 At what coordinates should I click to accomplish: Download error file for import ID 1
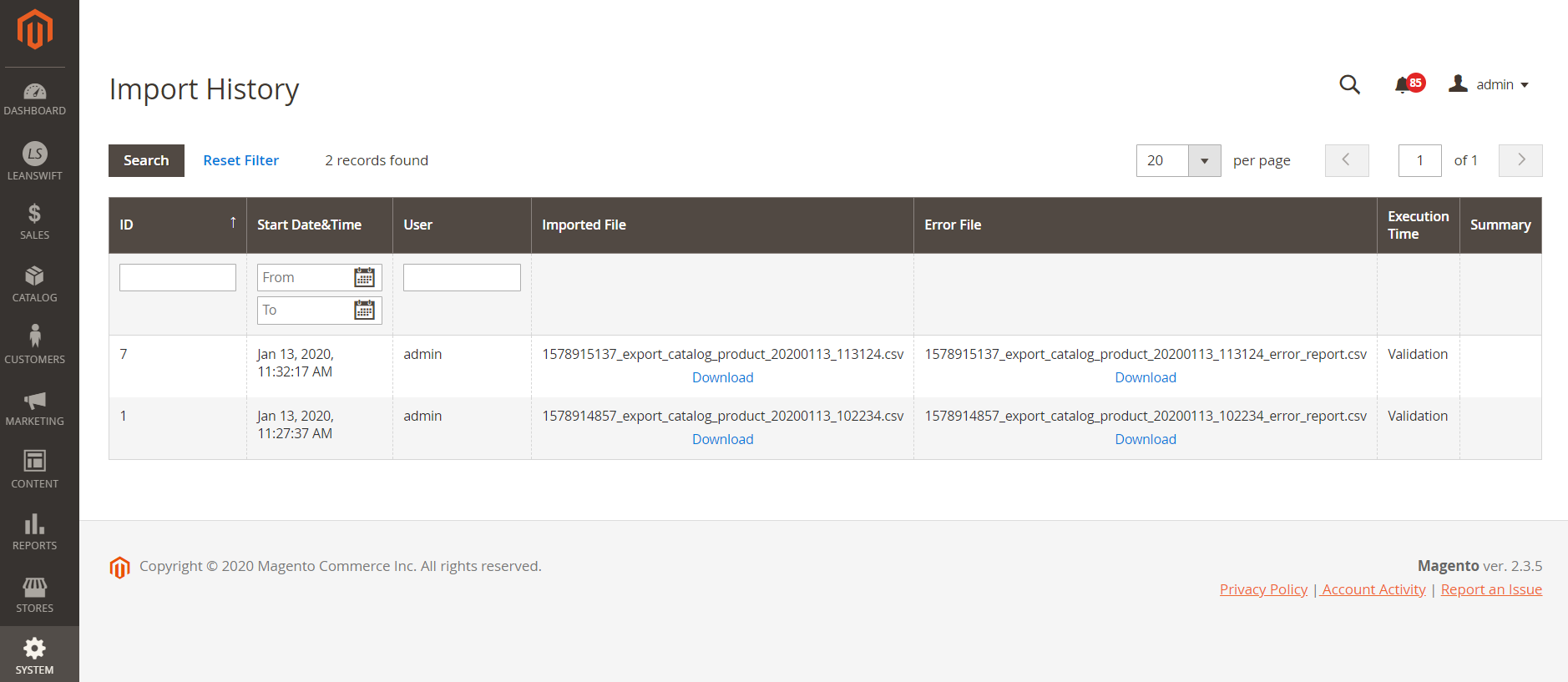(x=1146, y=439)
